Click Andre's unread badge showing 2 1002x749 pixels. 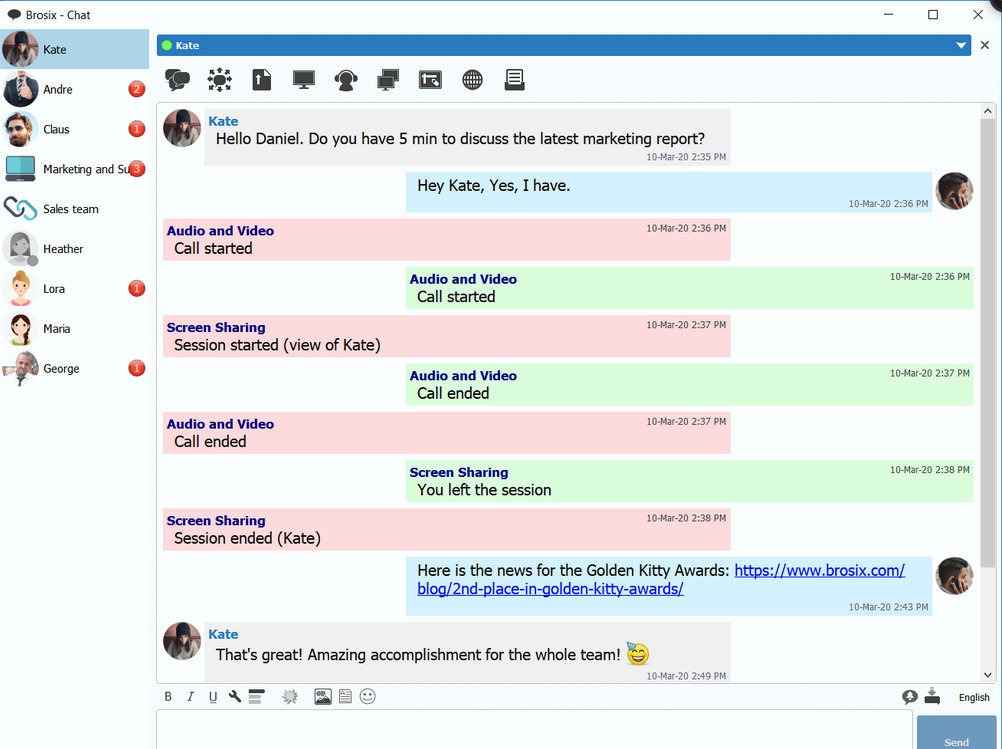click(137, 89)
